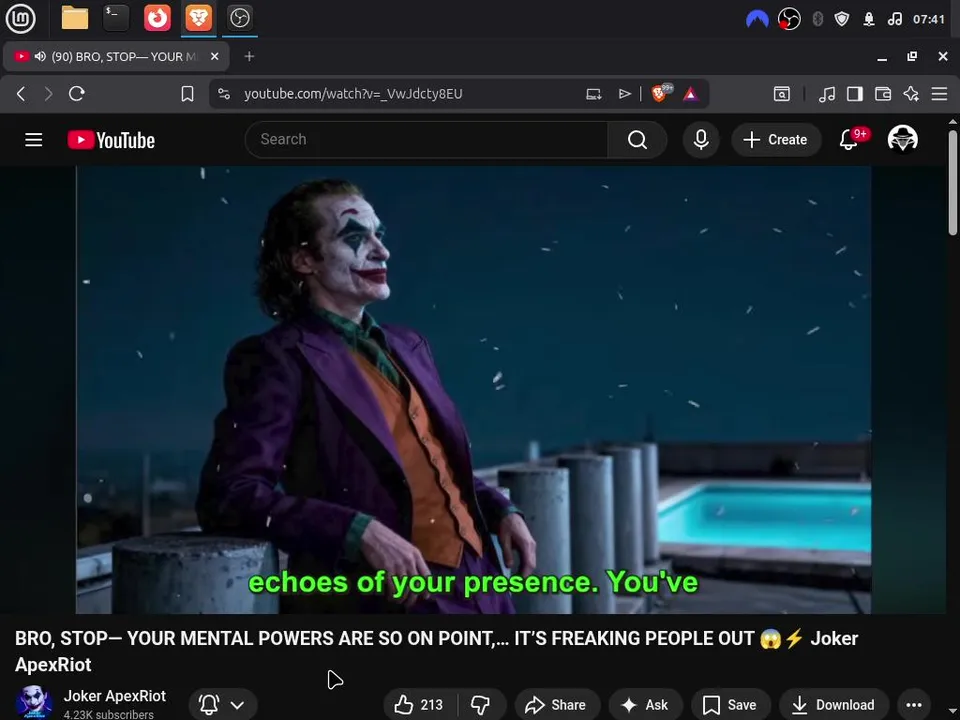Focus the YouTube Search input field
960x720 pixels.
(x=426, y=140)
